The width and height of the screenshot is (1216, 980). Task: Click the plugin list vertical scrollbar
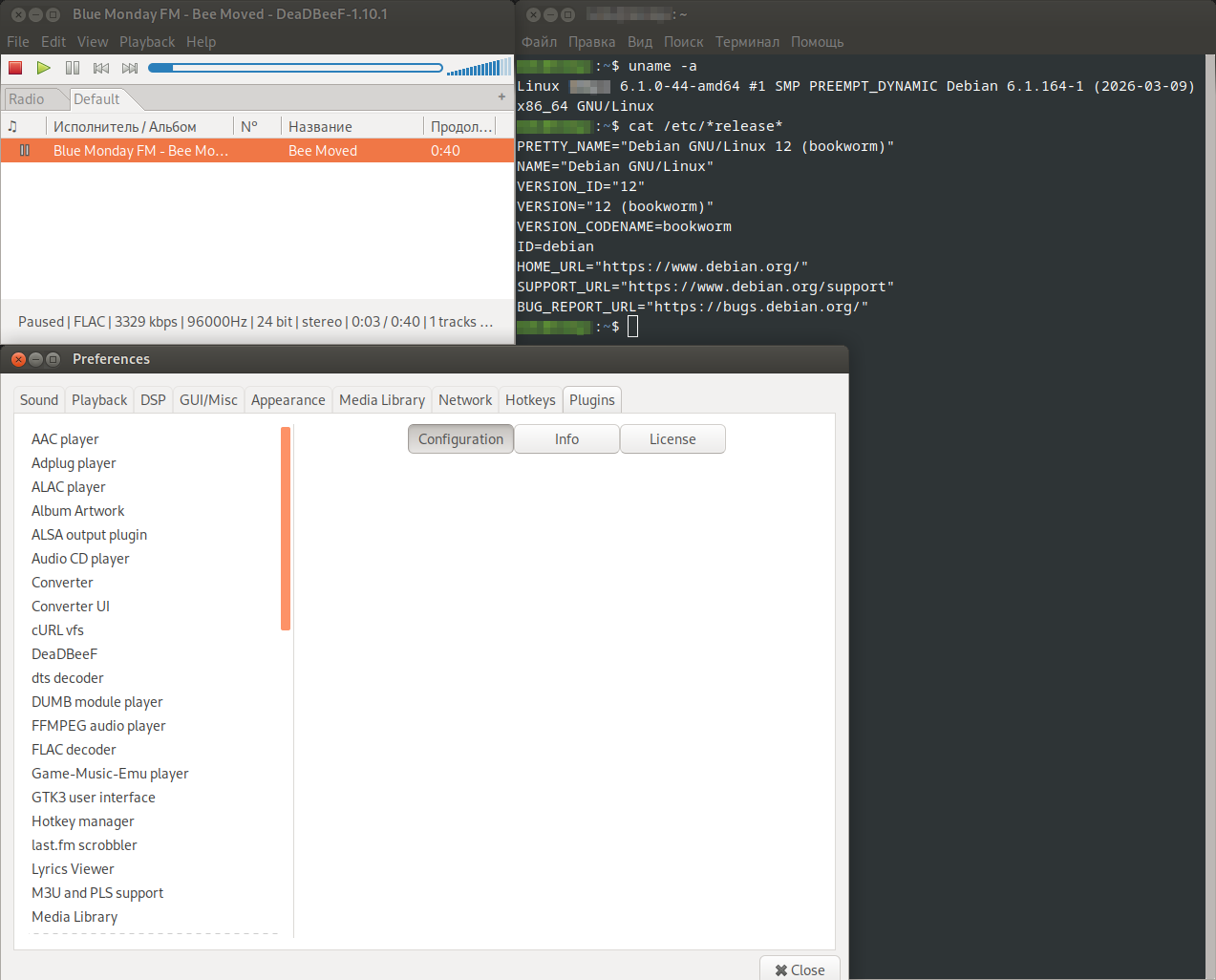pos(286,529)
